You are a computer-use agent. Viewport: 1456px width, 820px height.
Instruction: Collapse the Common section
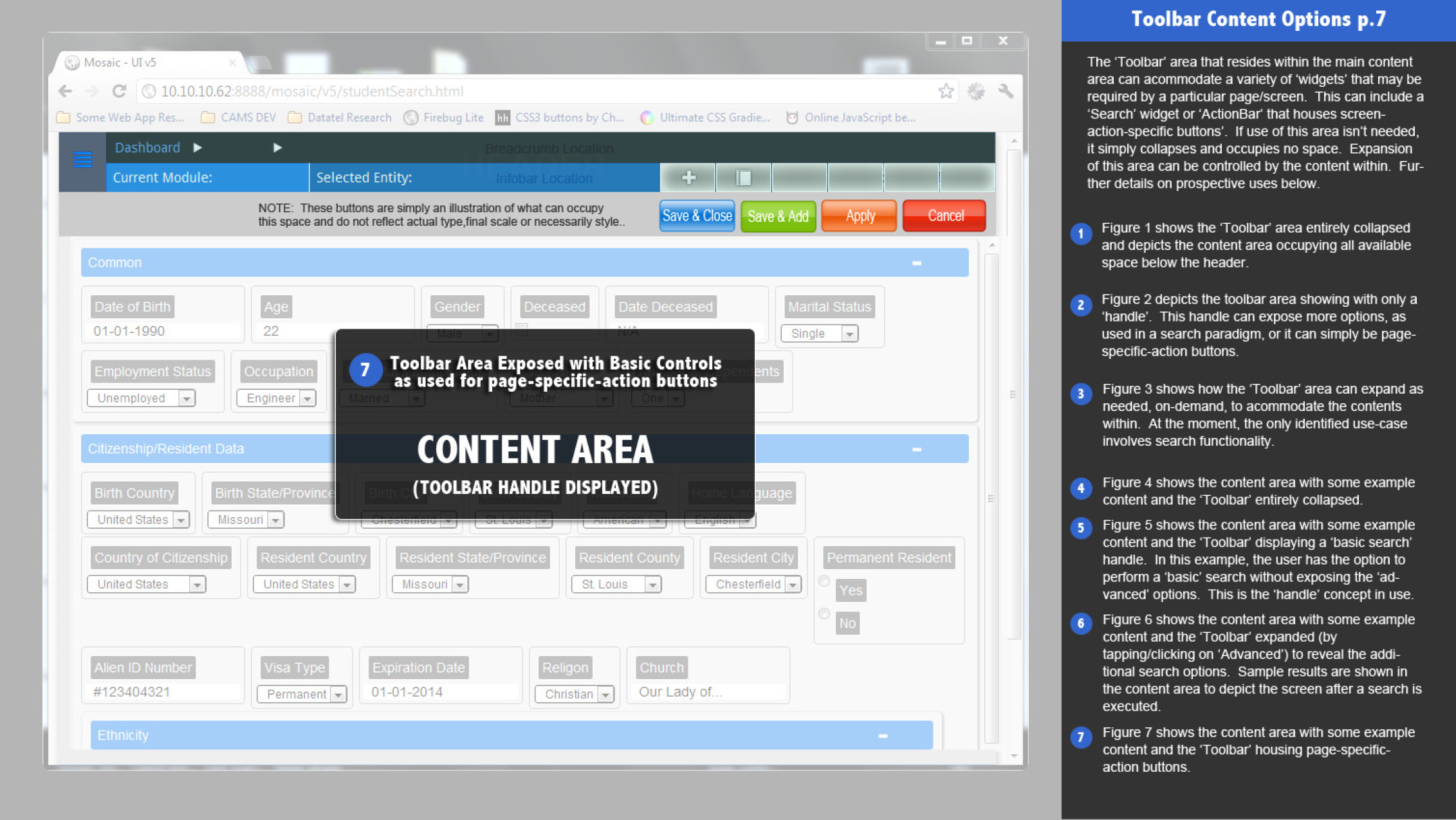click(916, 263)
